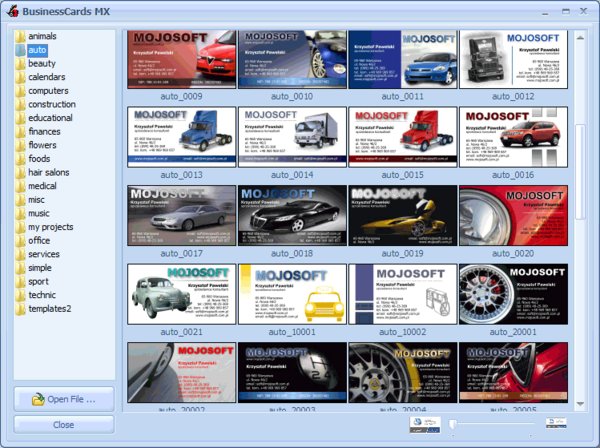The height and width of the screenshot is (448, 600).
Task: Select the beauty category folder icon
Action: pos(20,63)
